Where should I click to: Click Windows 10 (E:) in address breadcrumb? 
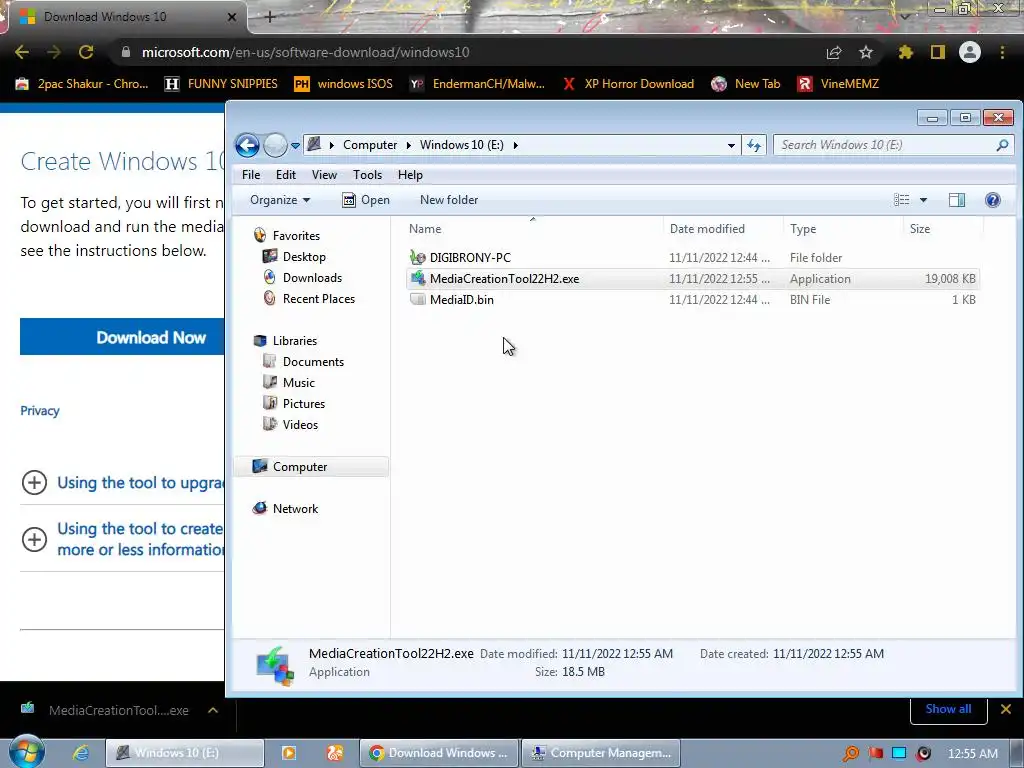pos(461,145)
